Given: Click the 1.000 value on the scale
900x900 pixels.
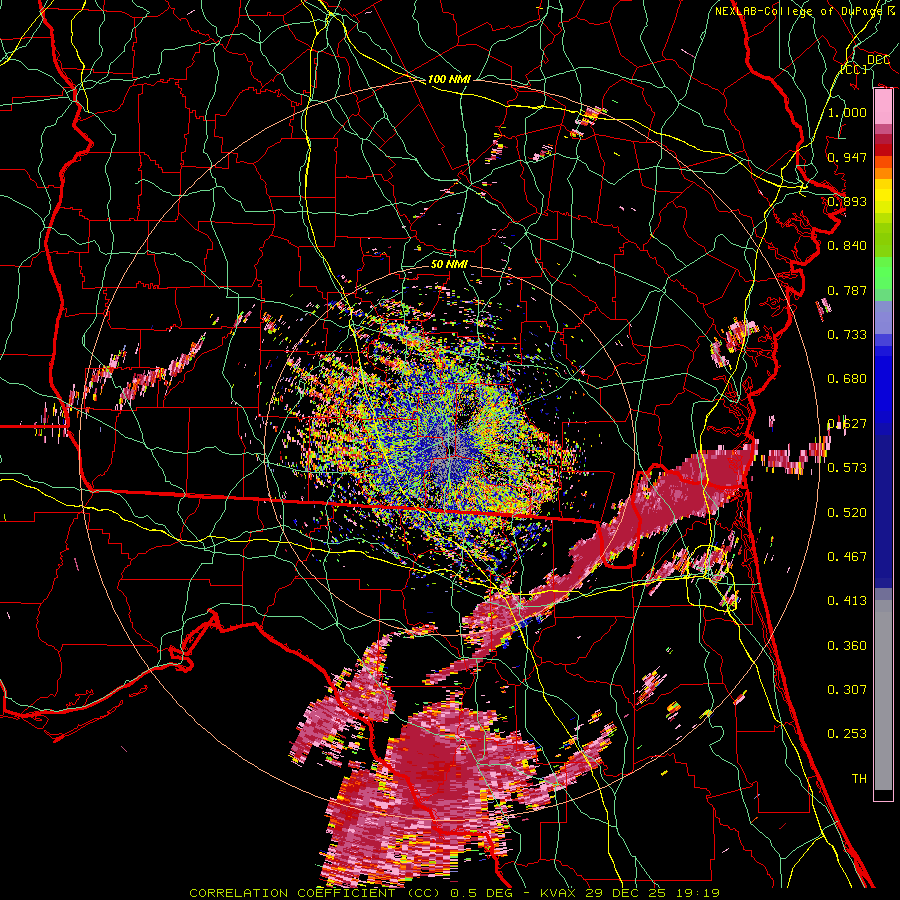Looking at the screenshot, I should point(847,112).
